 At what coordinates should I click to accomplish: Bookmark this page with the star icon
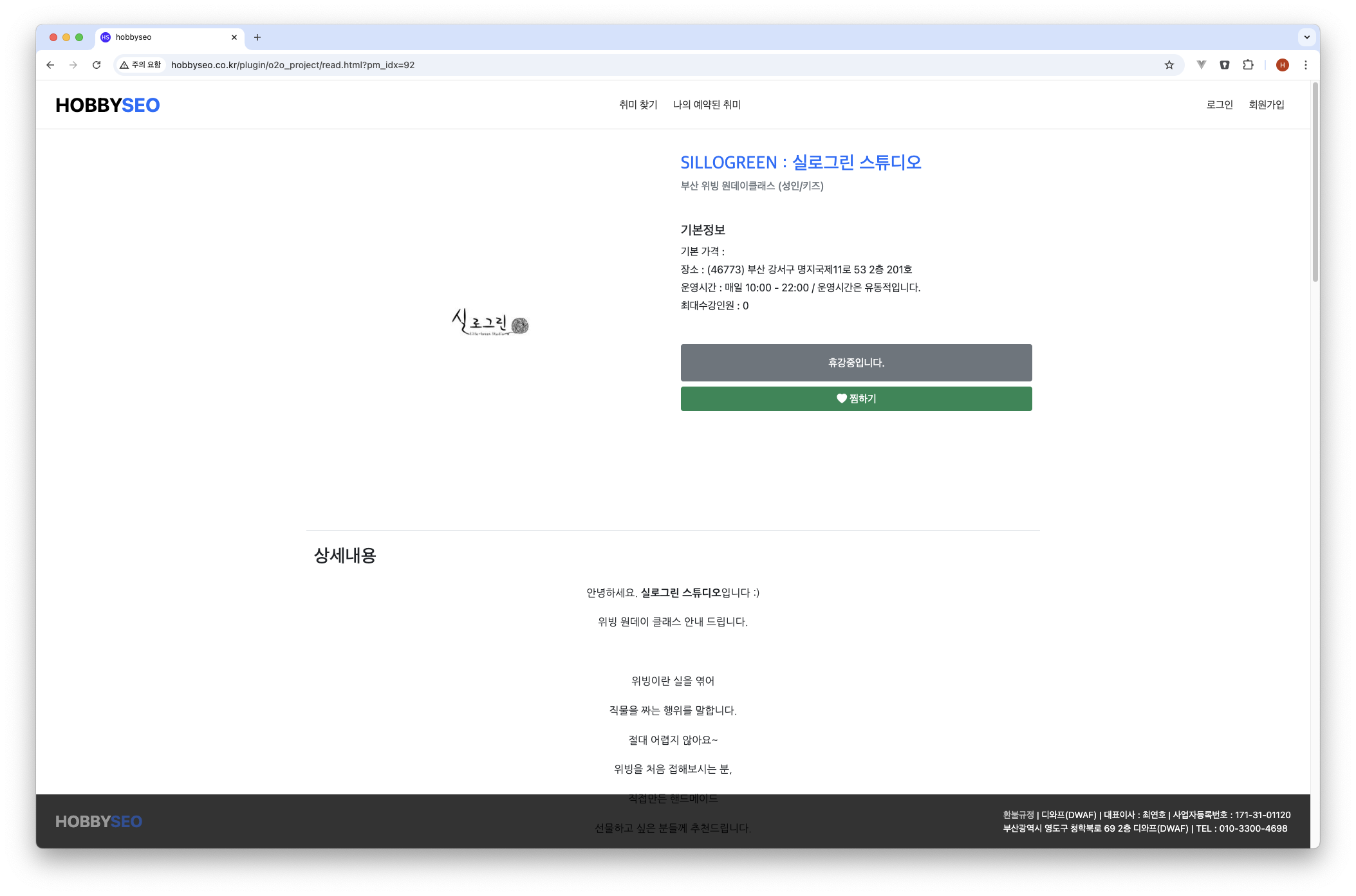(1169, 65)
